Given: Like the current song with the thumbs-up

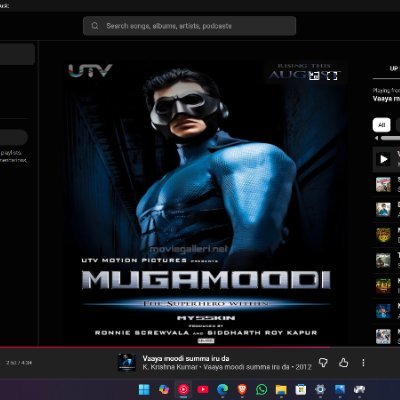Looking at the screenshot, I should 343,363.
